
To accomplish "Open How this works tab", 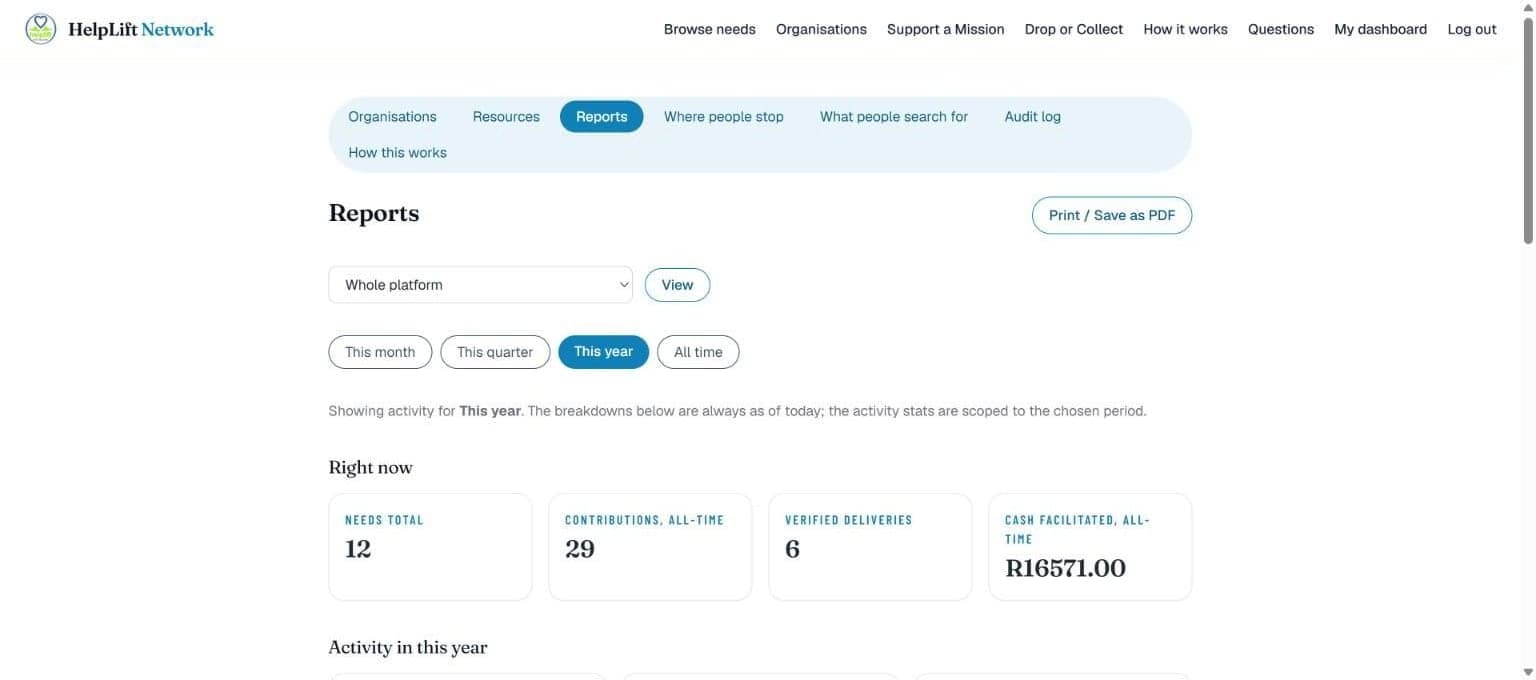I will tap(397, 153).
